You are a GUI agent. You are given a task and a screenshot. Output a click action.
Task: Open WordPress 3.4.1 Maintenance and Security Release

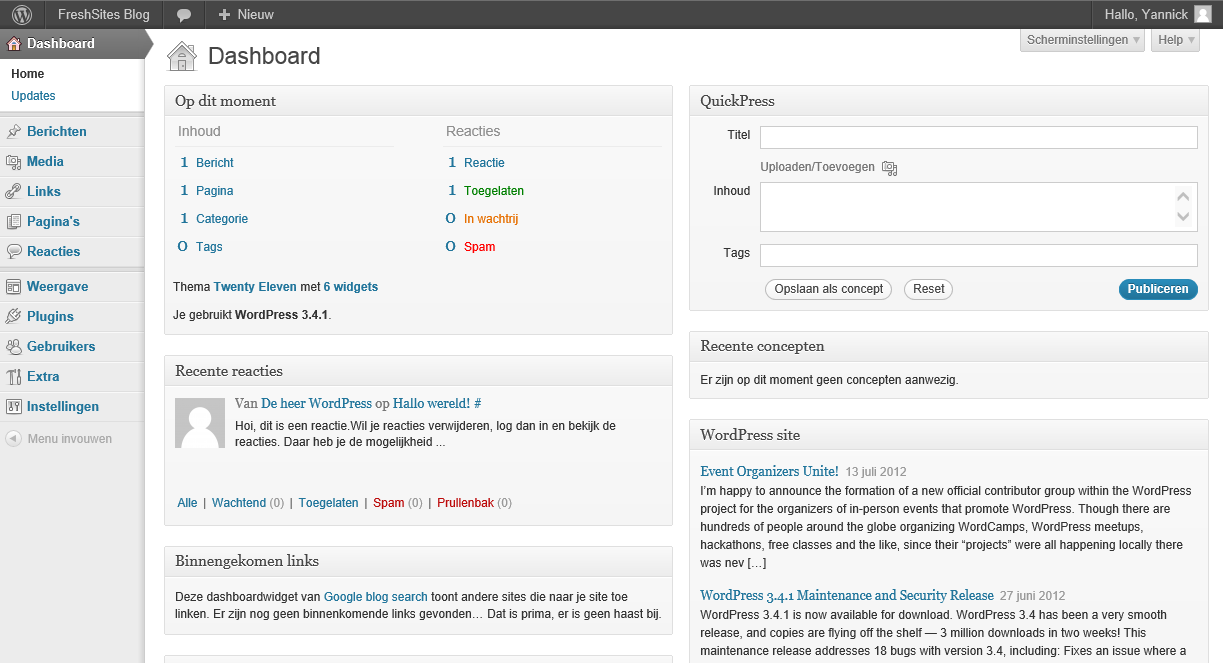click(847, 595)
